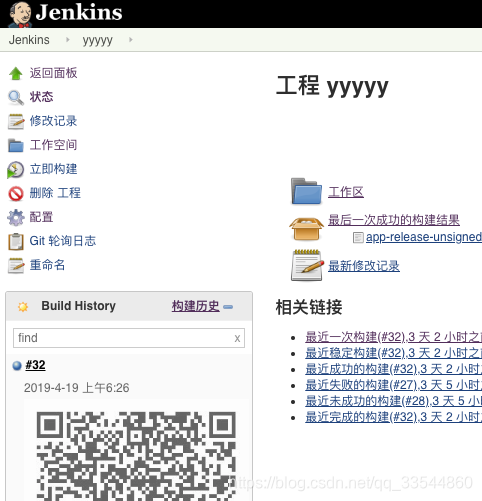The height and width of the screenshot is (501, 482).
Task: Click the clock build-now icon
Action: (15, 170)
